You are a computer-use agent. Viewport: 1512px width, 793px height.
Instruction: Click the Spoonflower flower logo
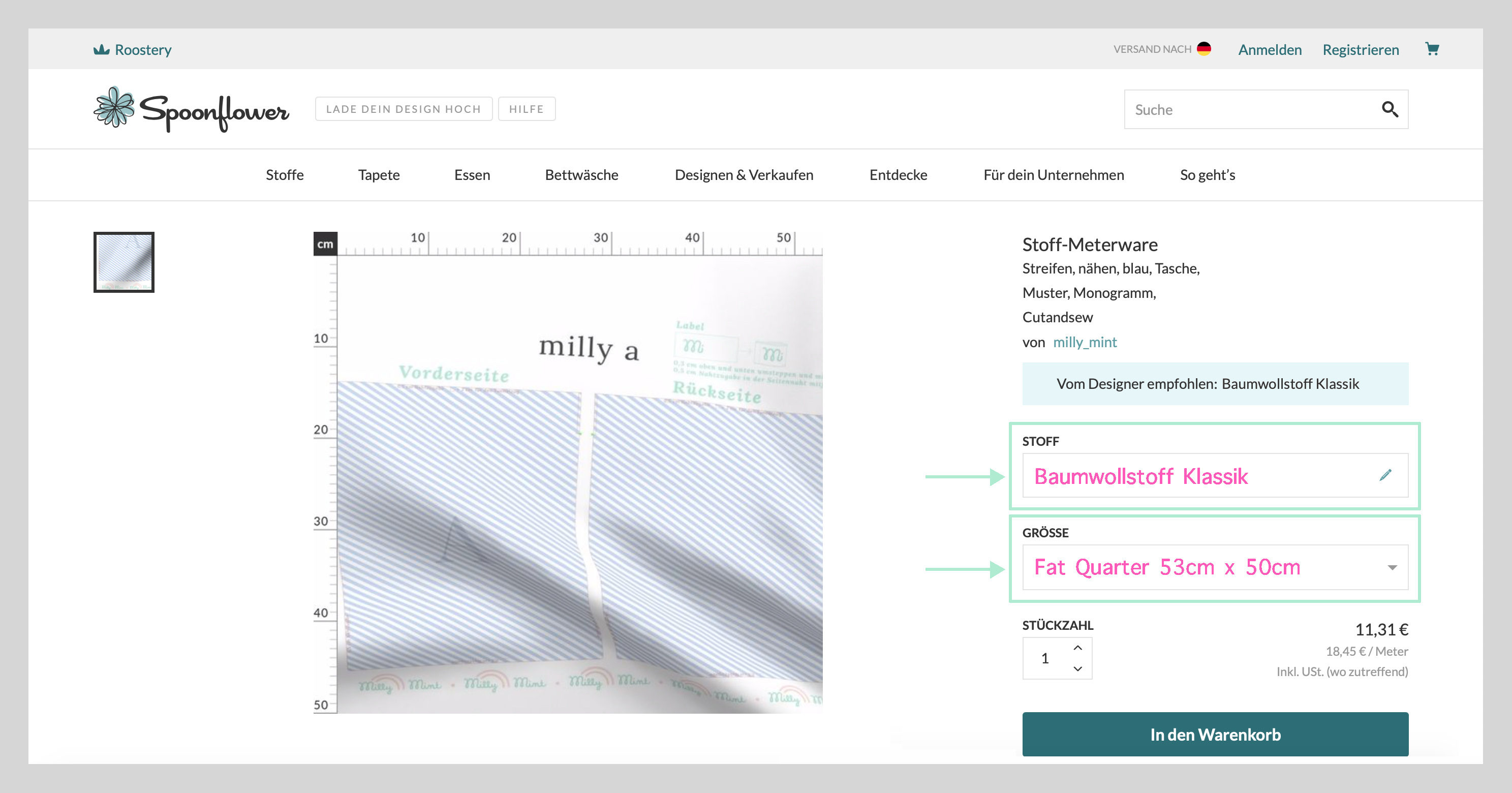pyautogui.click(x=114, y=108)
